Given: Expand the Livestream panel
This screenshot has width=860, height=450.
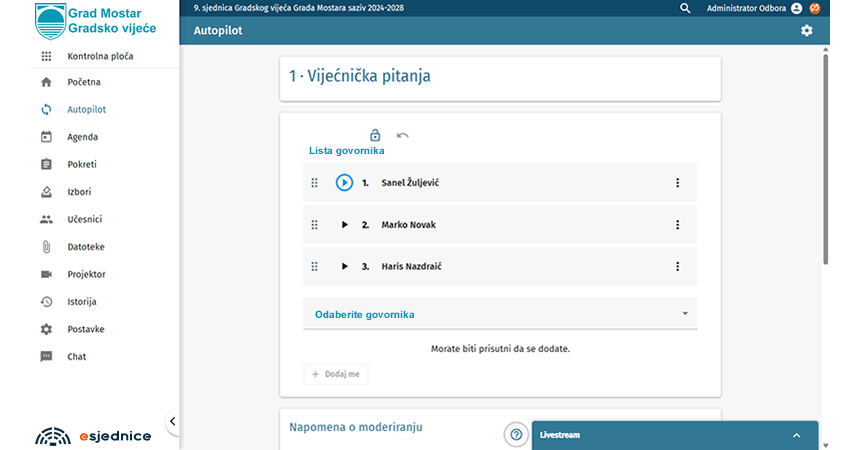Looking at the screenshot, I should tap(796, 436).
